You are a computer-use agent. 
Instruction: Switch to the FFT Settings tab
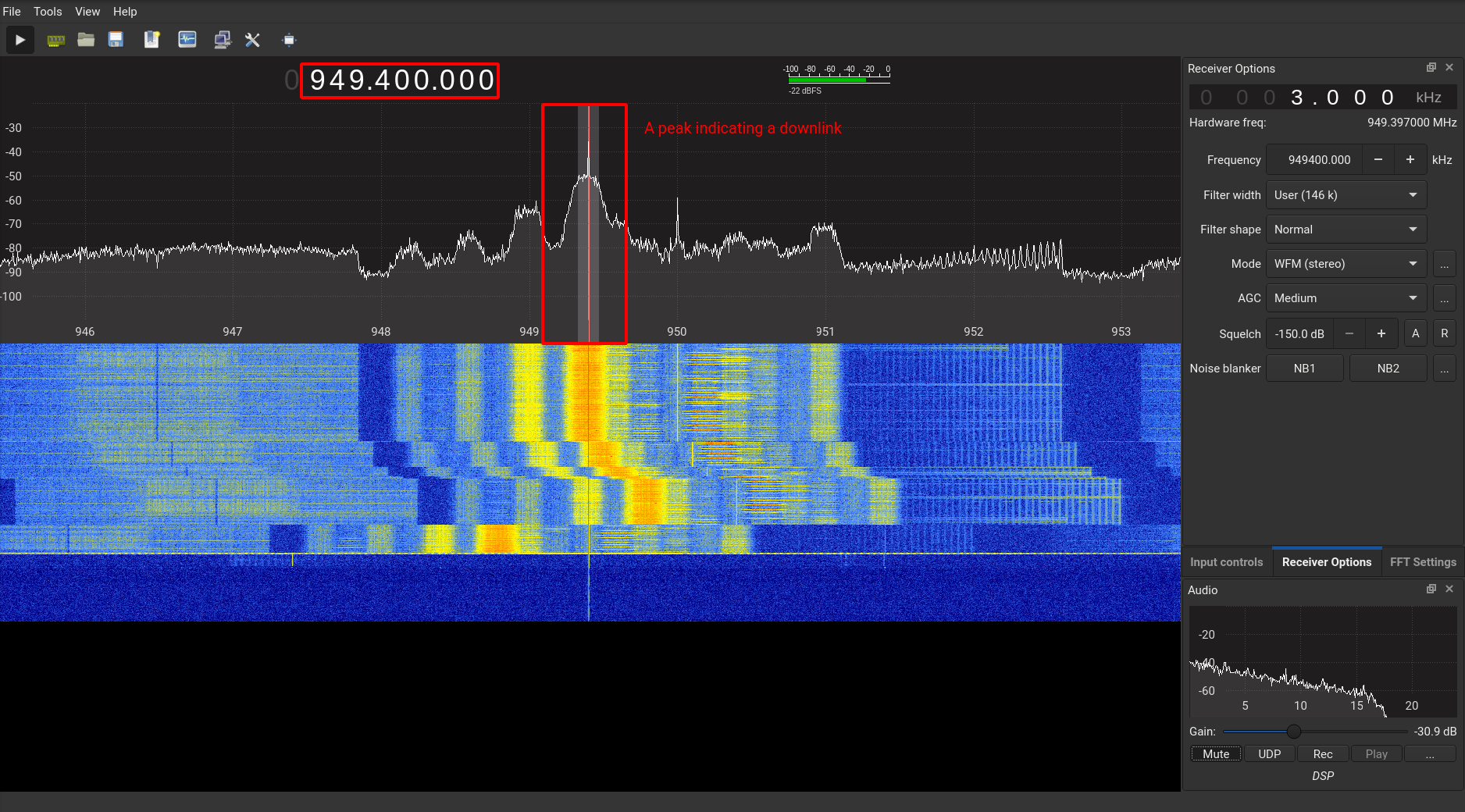1423,562
